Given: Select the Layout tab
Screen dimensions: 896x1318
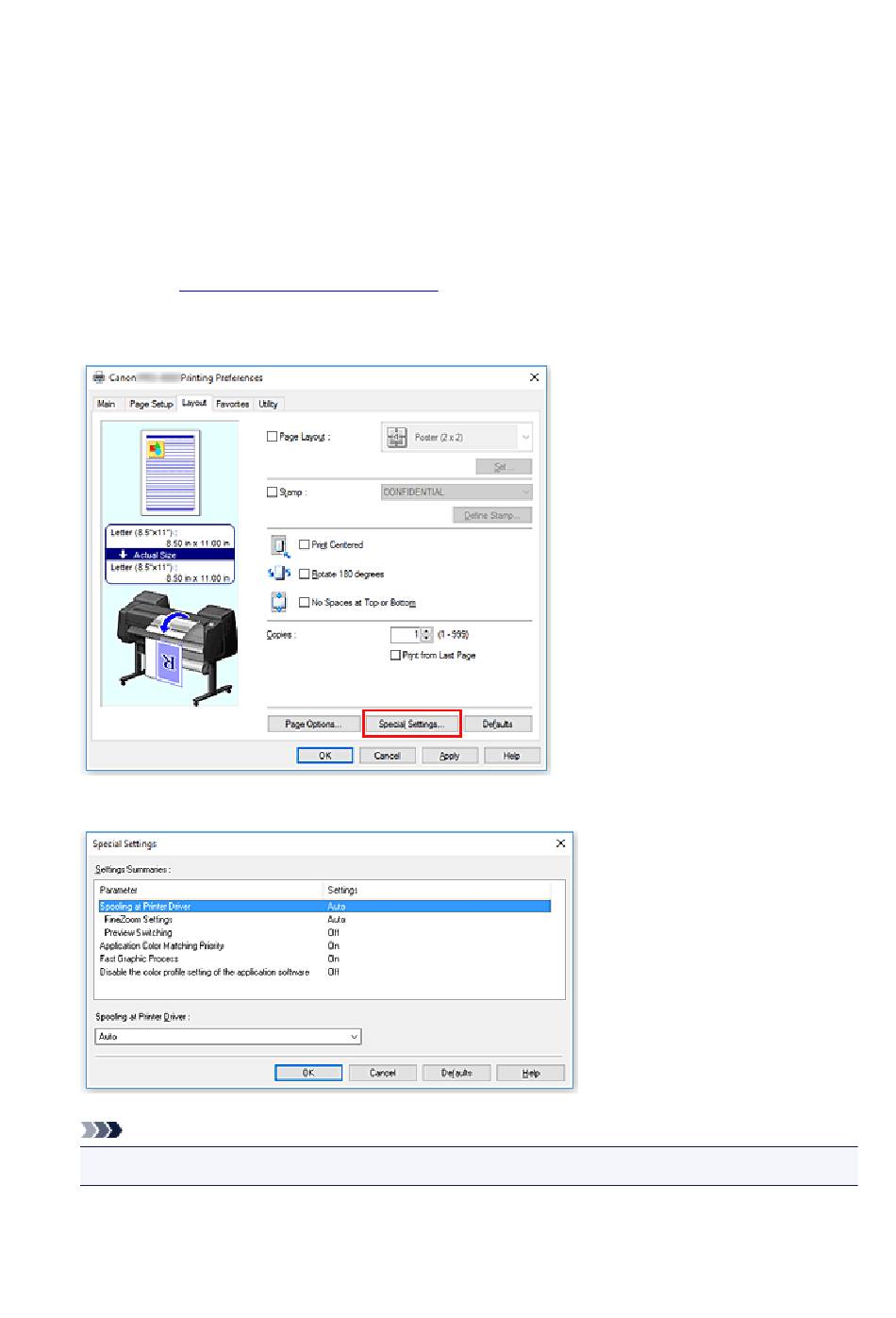Looking at the screenshot, I should [194, 403].
